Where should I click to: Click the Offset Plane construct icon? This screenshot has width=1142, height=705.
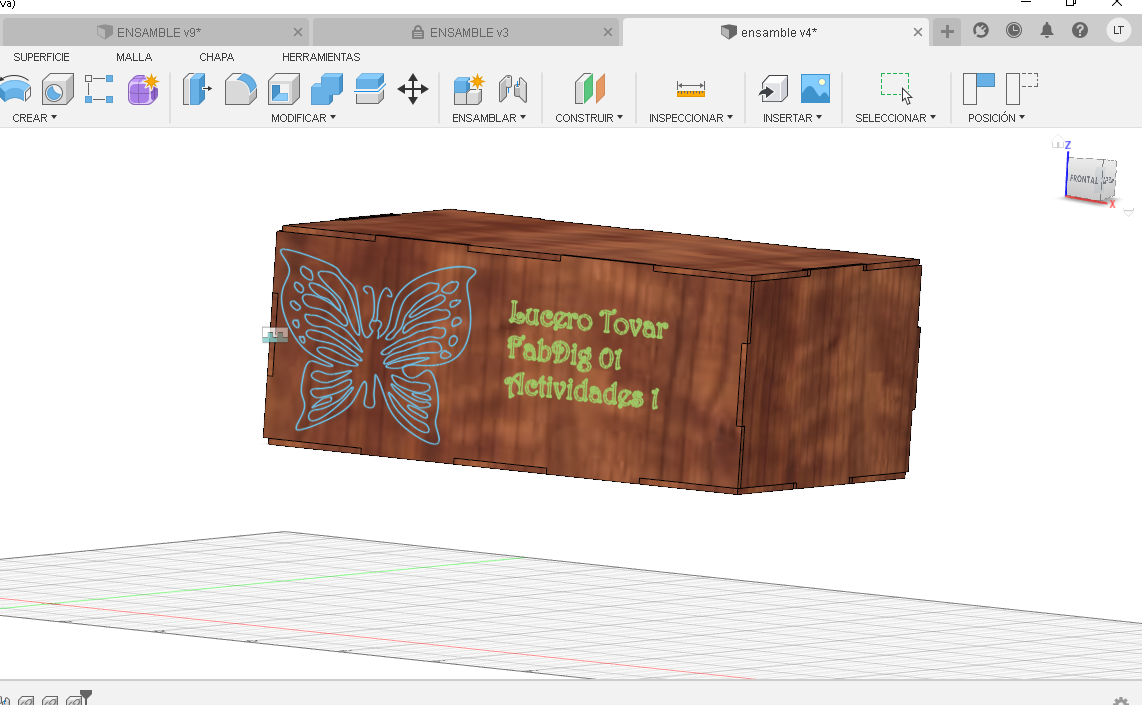(589, 89)
